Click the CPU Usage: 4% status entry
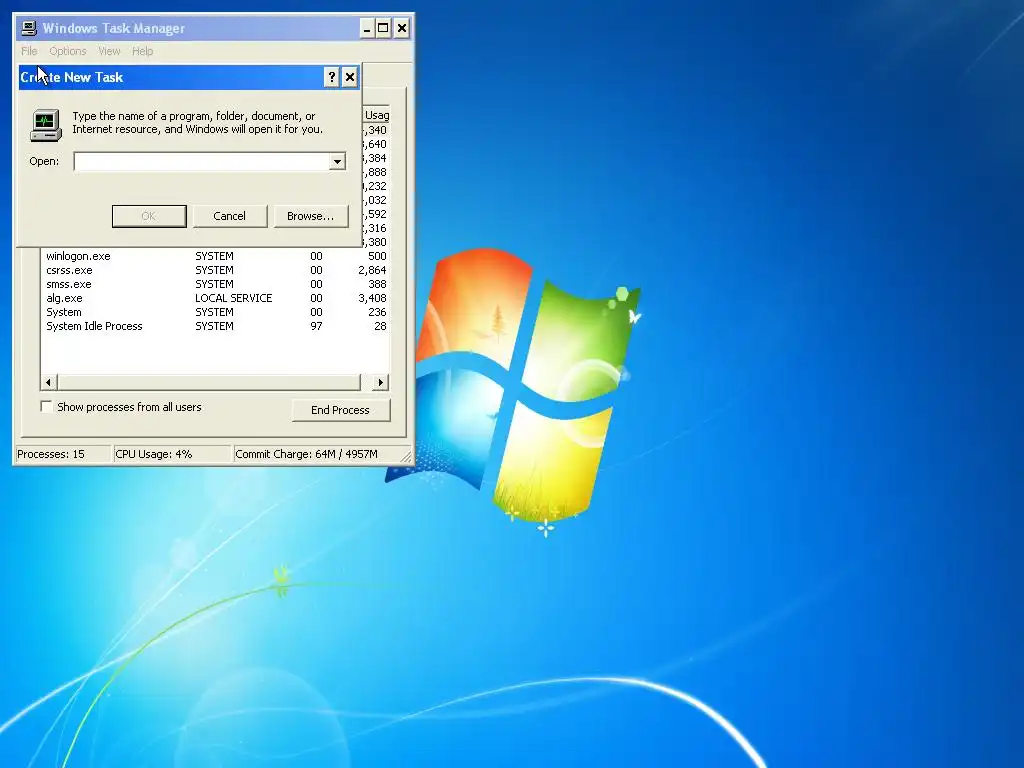The image size is (1024, 768). (172, 454)
